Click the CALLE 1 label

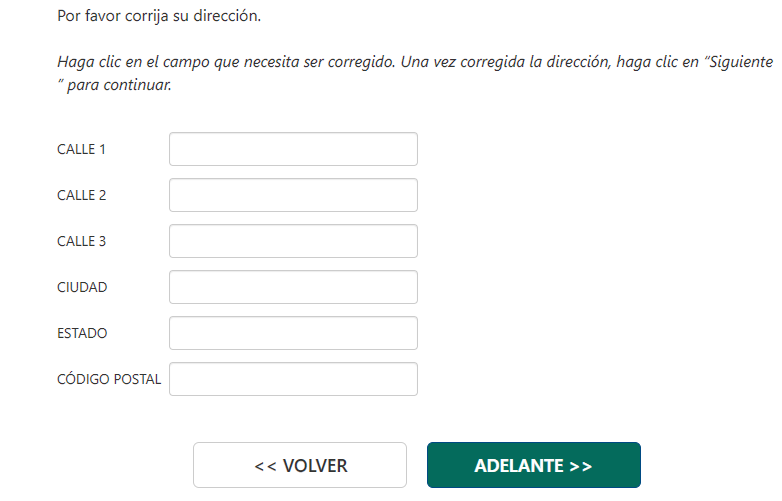82,149
